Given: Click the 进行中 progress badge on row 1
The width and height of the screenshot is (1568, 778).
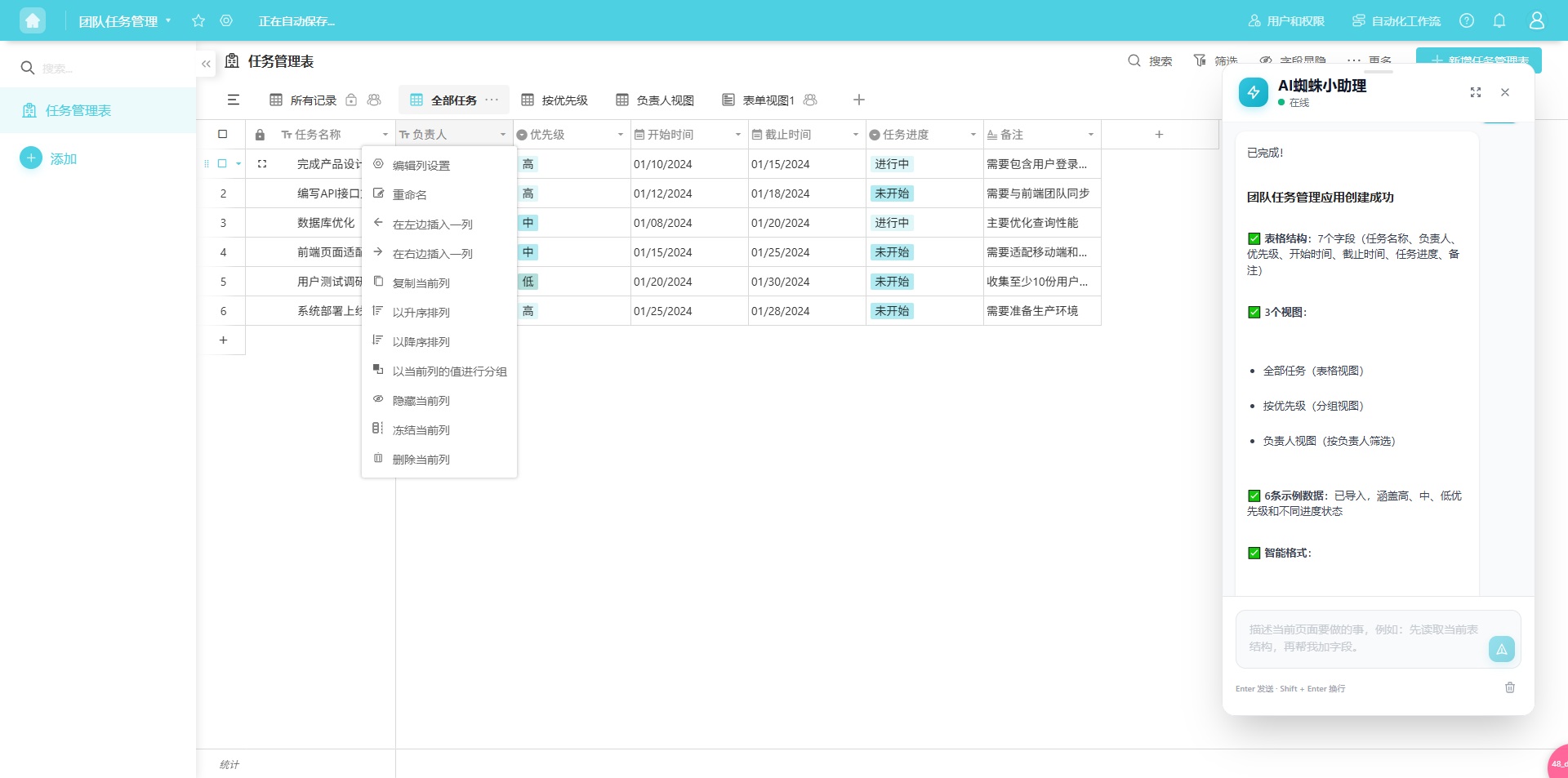Looking at the screenshot, I should coord(892,164).
